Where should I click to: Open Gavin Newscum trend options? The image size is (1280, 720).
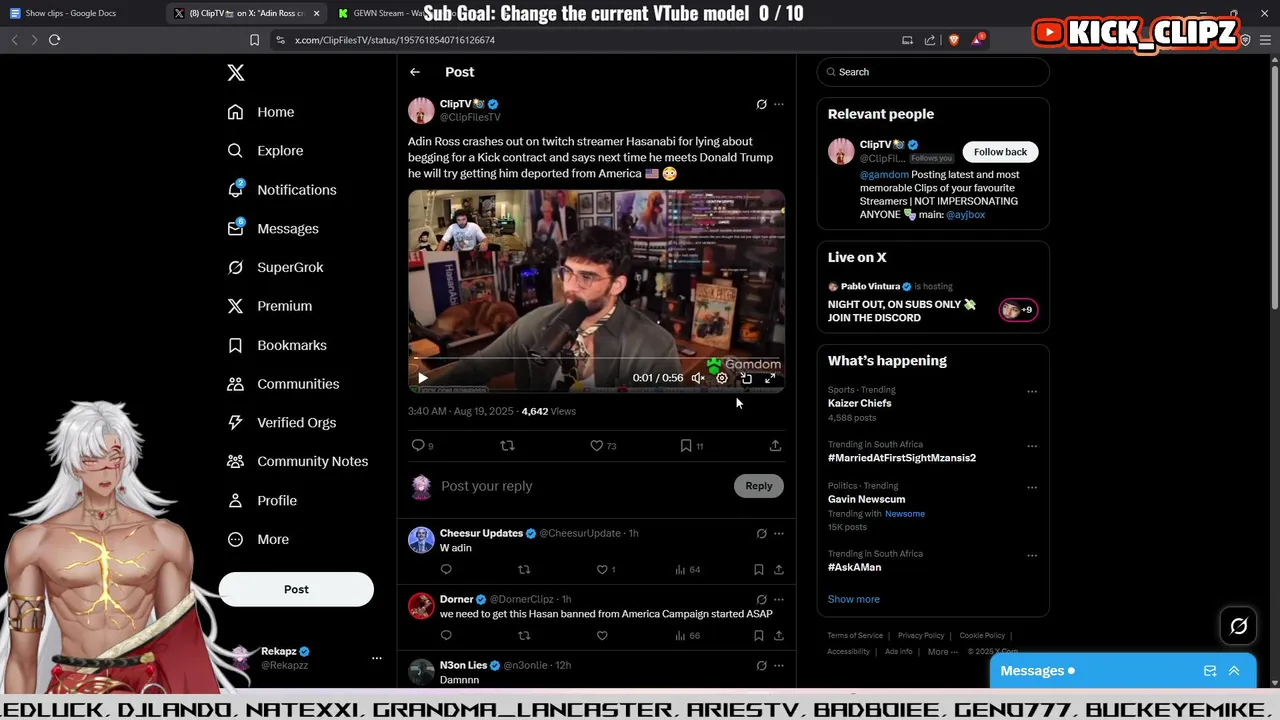click(x=1032, y=488)
